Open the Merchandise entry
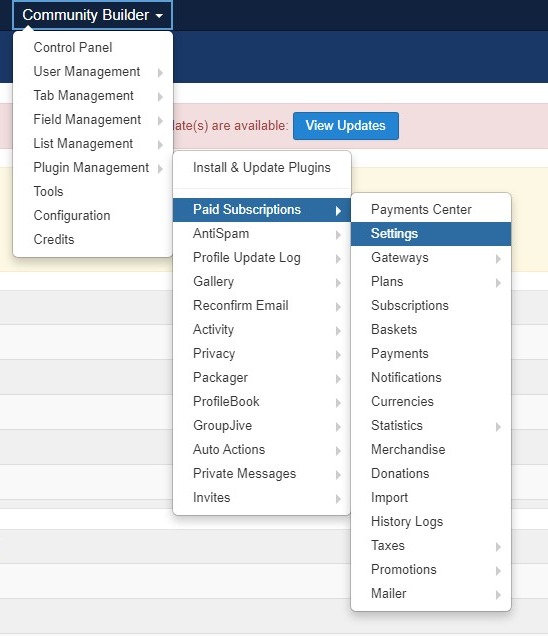Screen dimensions: 548x636 (431, 449)
